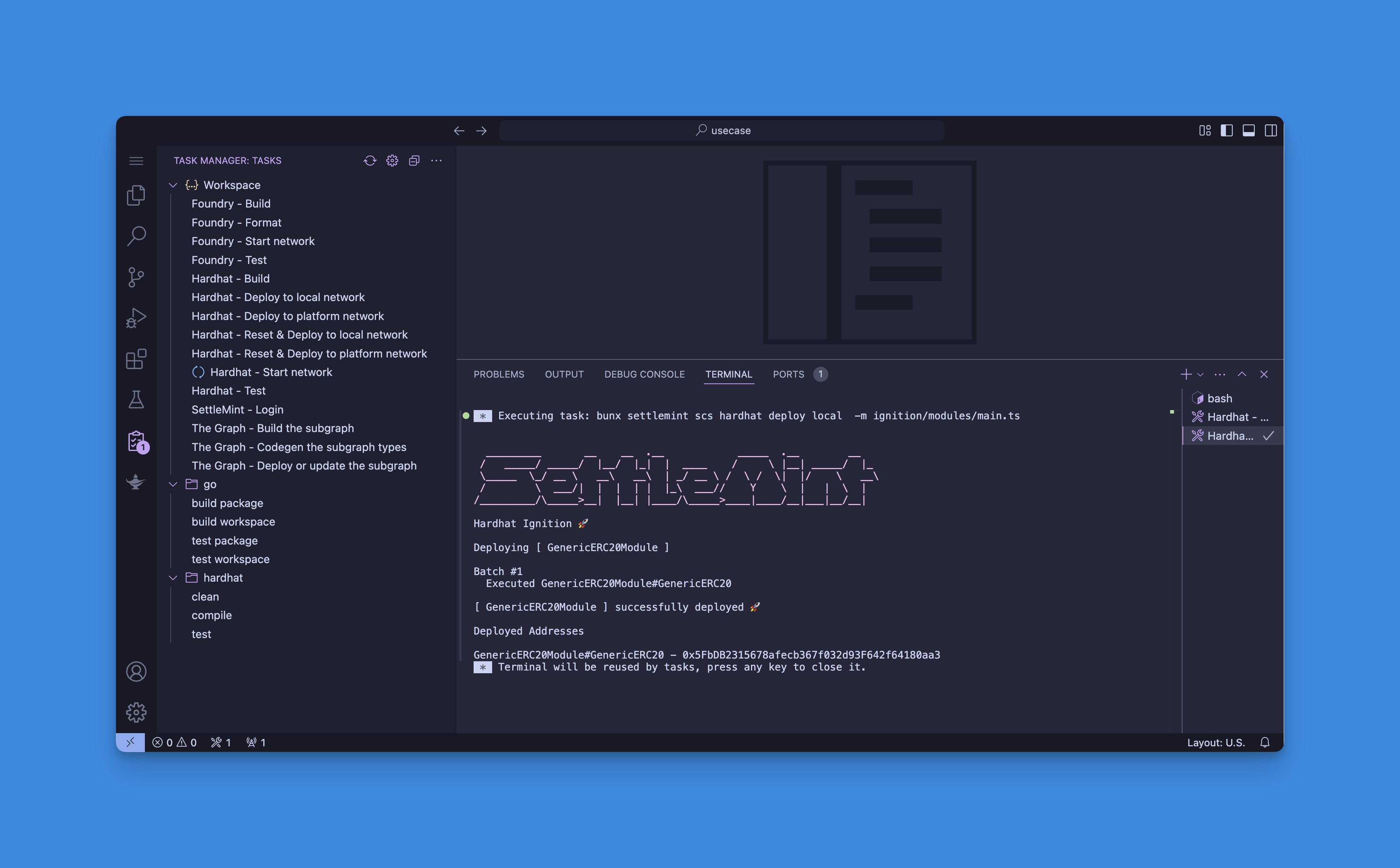Run the Hardhat - Test task
The height and width of the screenshot is (868, 1400).
tap(228, 391)
